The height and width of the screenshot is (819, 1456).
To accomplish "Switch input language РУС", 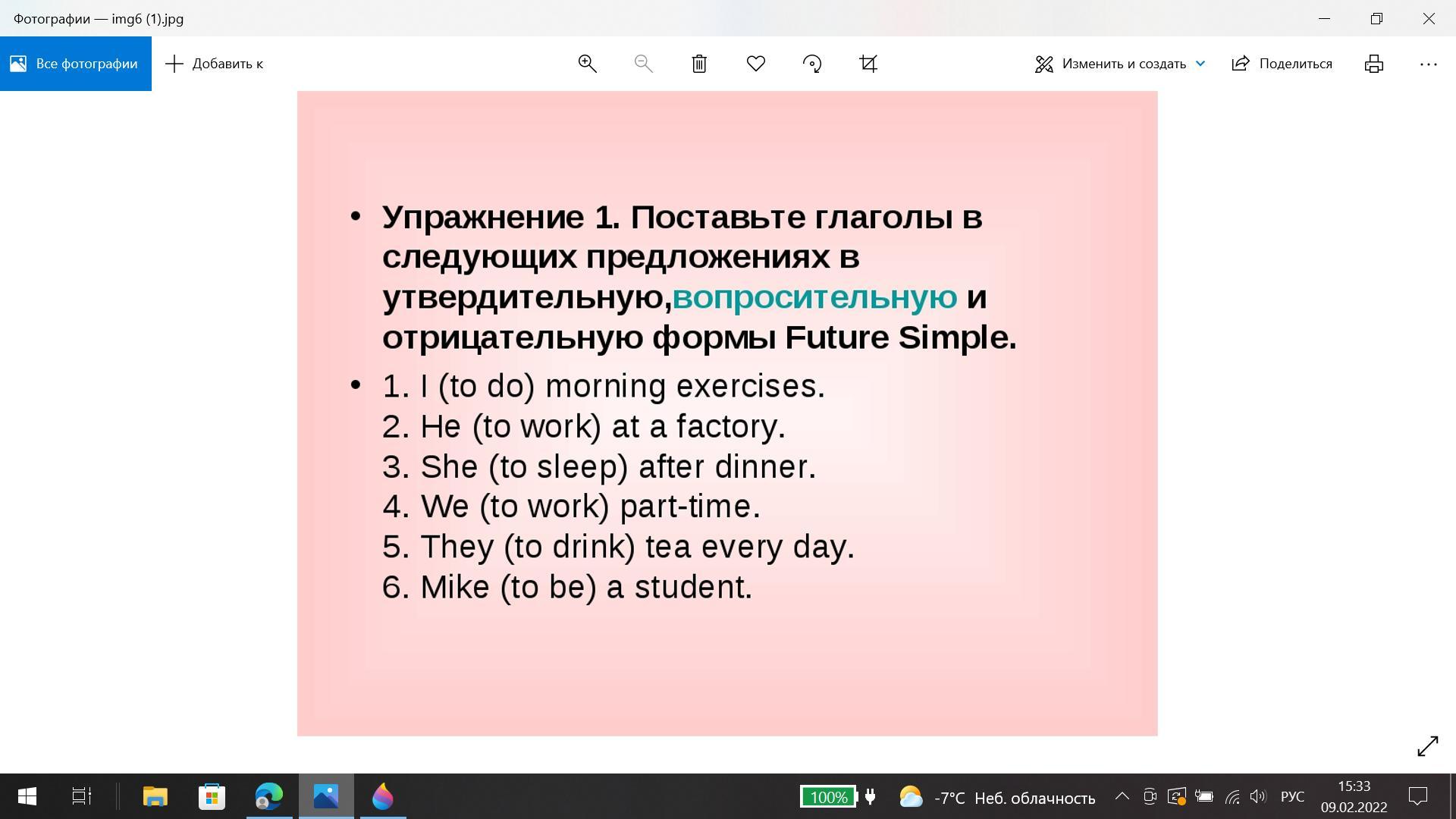I will 1293,797.
